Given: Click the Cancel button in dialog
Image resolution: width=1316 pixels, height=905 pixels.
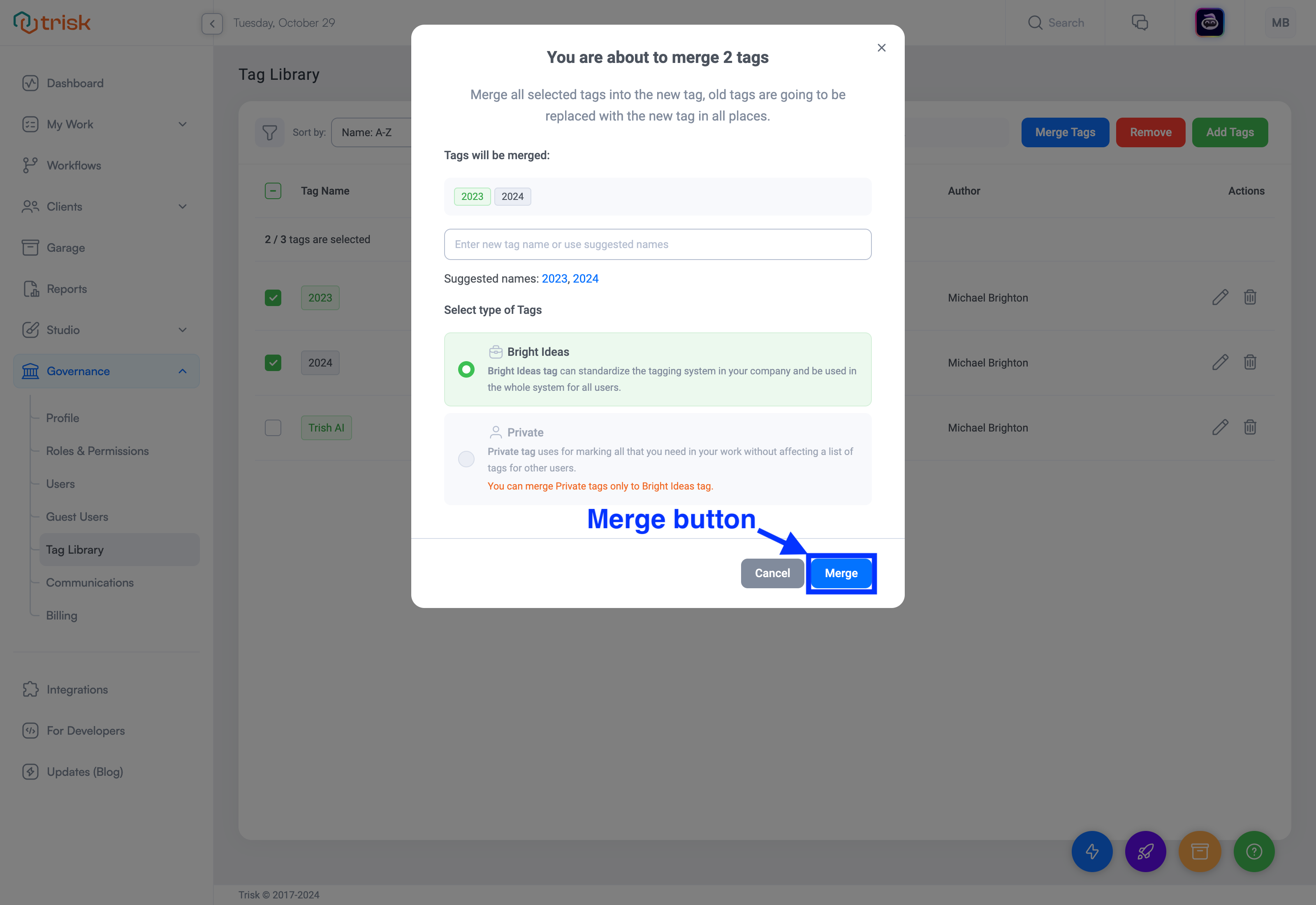Looking at the screenshot, I should [772, 573].
